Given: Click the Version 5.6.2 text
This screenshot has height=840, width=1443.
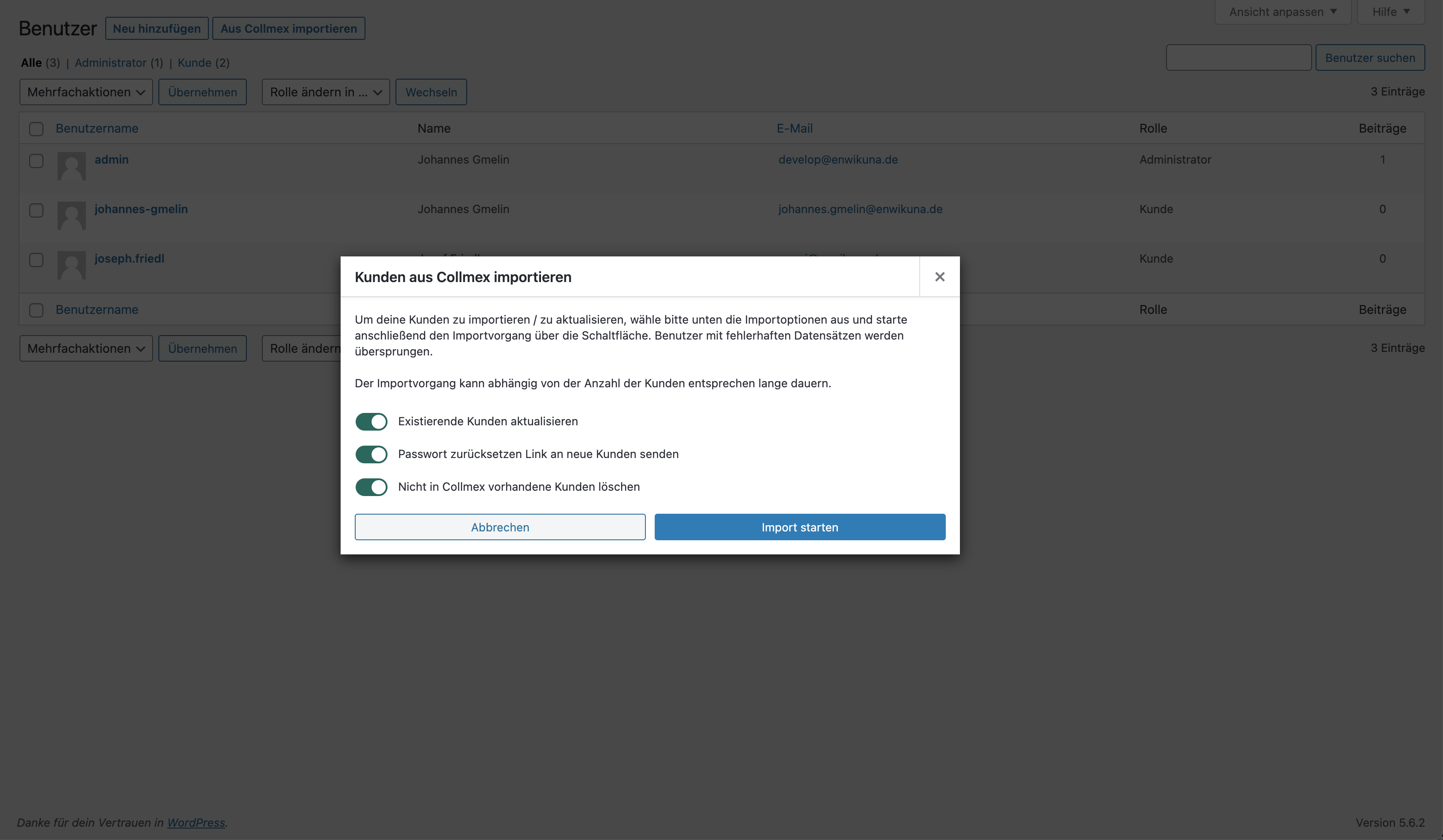Looking at the screenshot, I should [1390, 822].
